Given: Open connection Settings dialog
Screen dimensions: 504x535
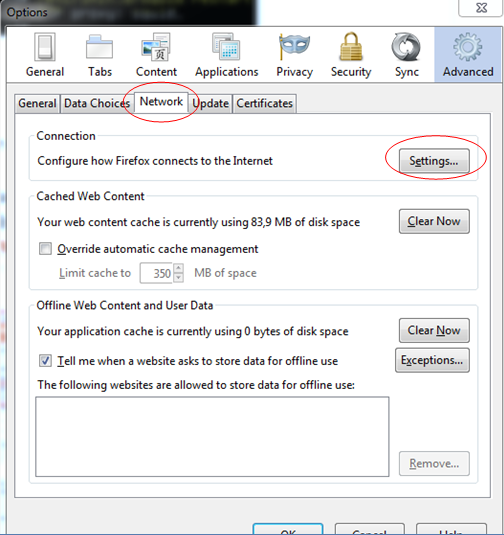Looking at the screenshot, I should (434, 160).
